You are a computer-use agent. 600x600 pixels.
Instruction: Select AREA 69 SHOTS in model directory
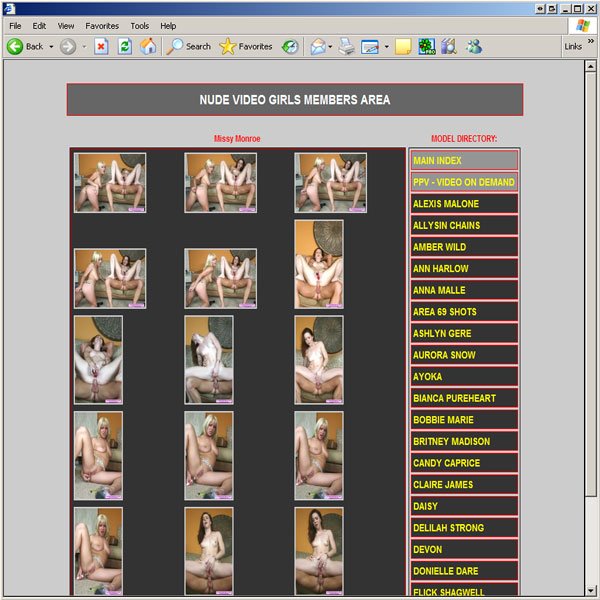(x=464, y=312)
